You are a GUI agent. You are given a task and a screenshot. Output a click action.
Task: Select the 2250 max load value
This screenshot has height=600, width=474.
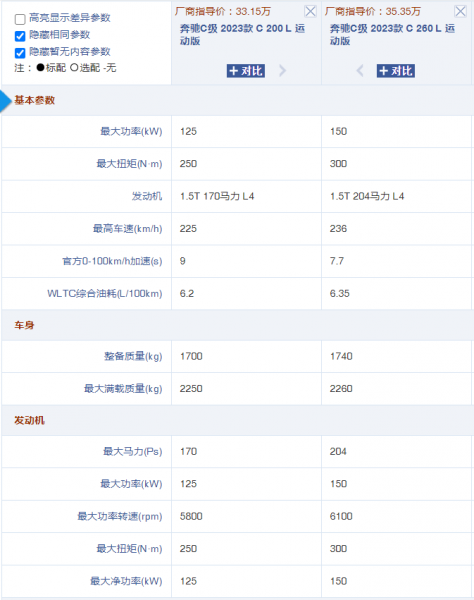tap(191, 389)
